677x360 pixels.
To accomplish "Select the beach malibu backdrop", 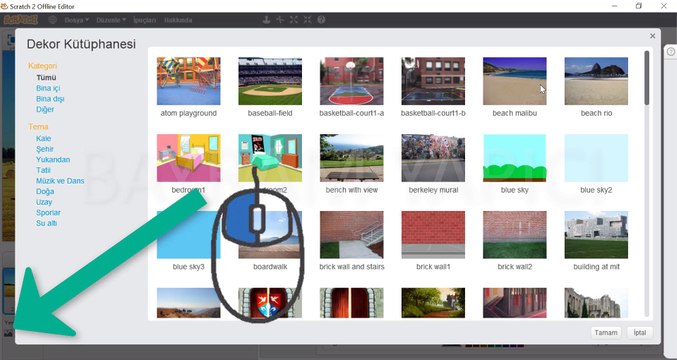I will 515,81.
